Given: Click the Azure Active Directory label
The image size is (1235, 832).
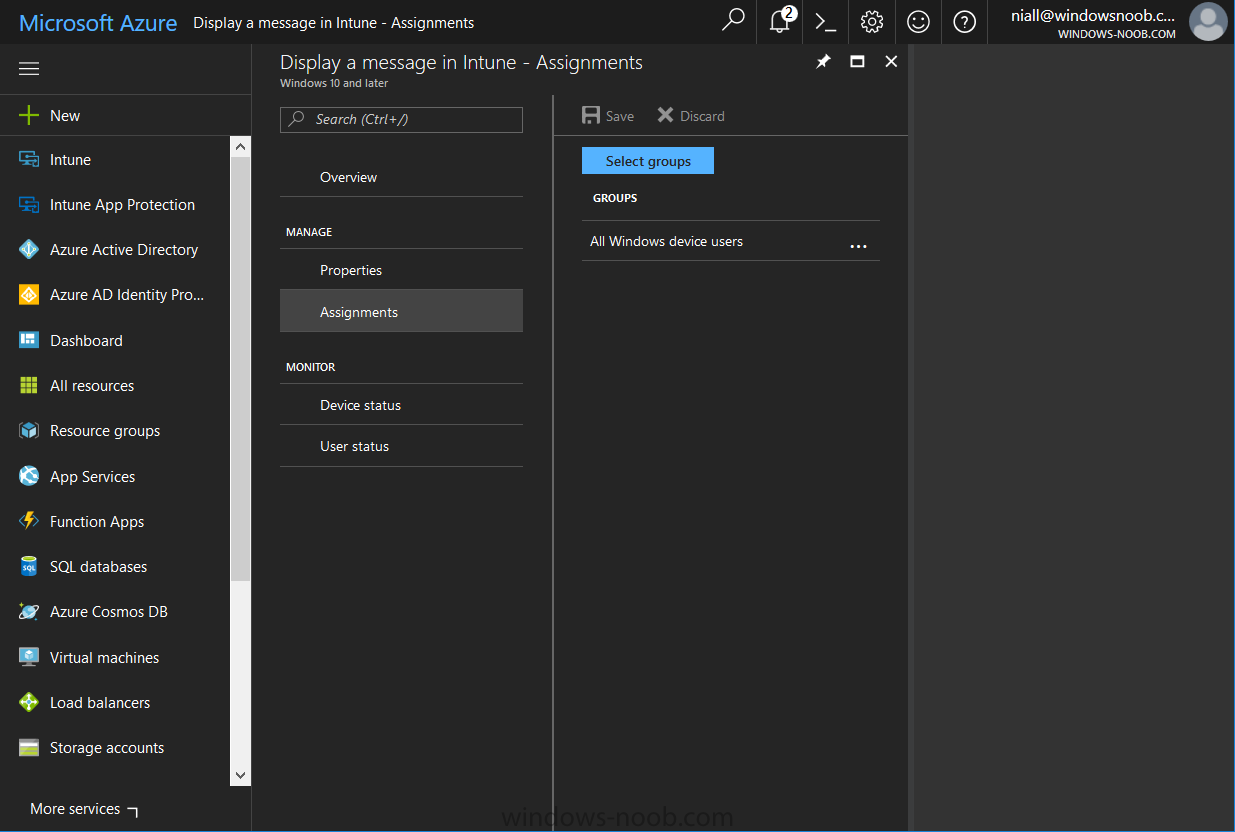Looking at the screenshot, I should (x=124, y=250).
